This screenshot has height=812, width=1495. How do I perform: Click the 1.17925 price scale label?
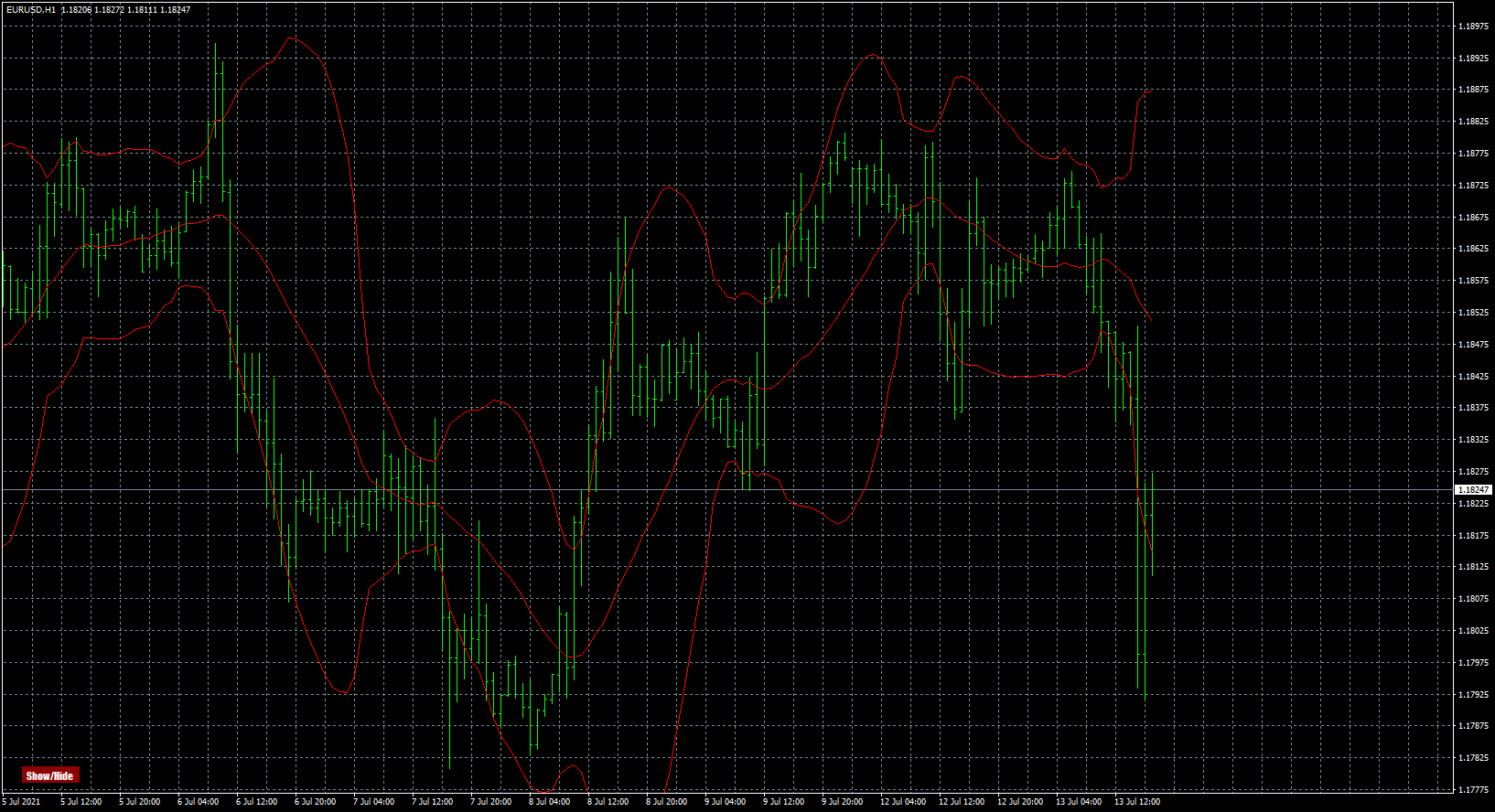1472,695
